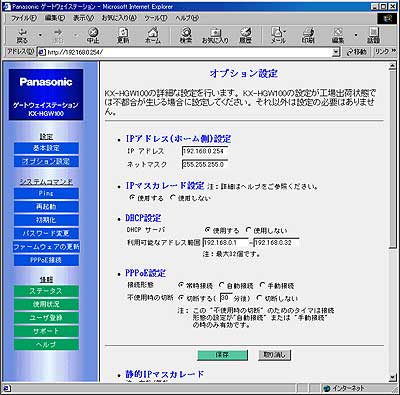Viewport: 400px width, 395px height.
Task: Open the Back button history dropdown arrow
Action: click(x=40, y=35)
